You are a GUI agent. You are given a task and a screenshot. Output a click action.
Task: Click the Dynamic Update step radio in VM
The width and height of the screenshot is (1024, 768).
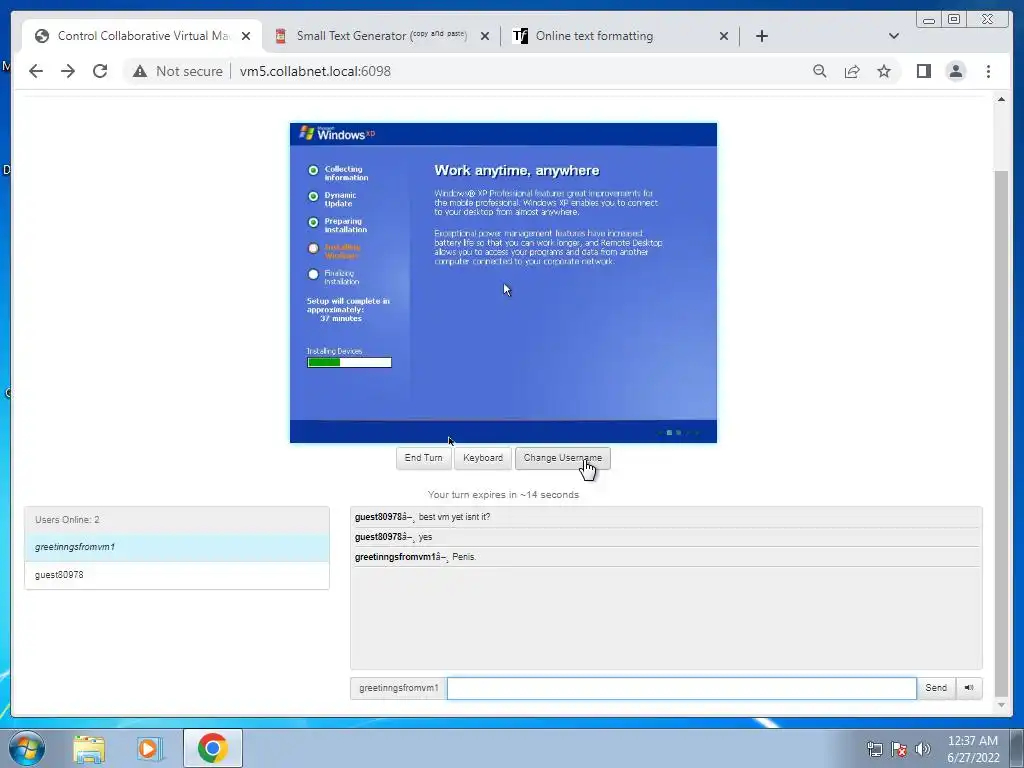coord(313,197)
